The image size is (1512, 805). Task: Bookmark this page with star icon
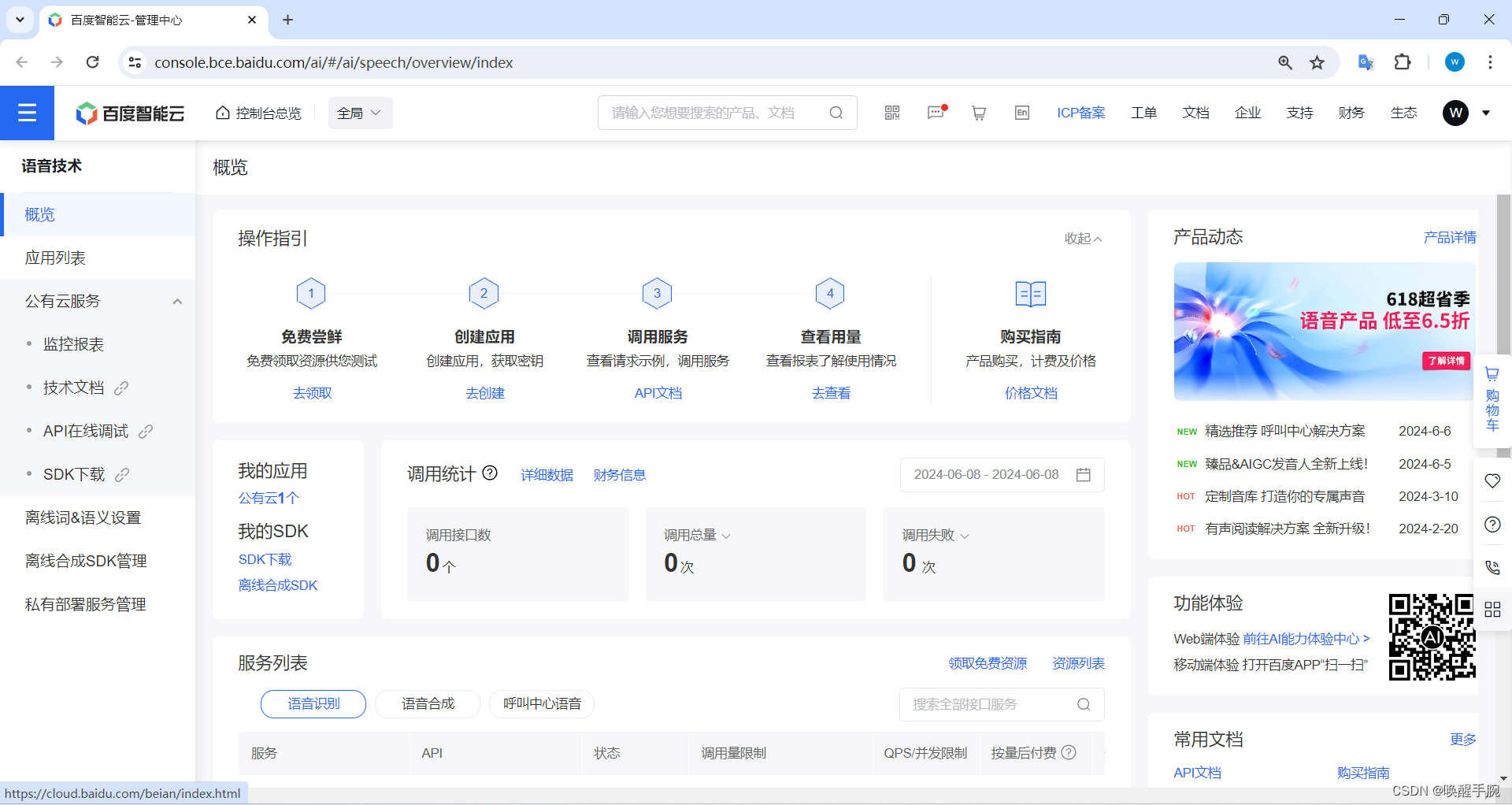[x=1317, y=62]
